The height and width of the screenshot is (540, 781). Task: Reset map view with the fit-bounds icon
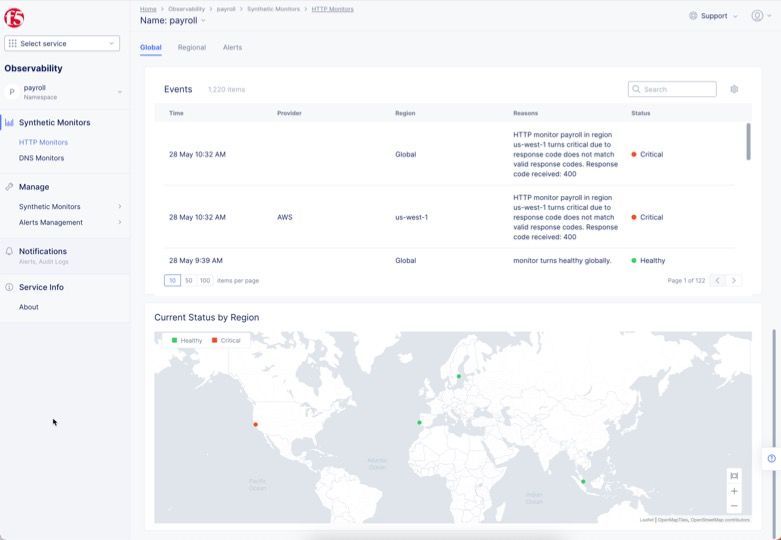point(734,476)
